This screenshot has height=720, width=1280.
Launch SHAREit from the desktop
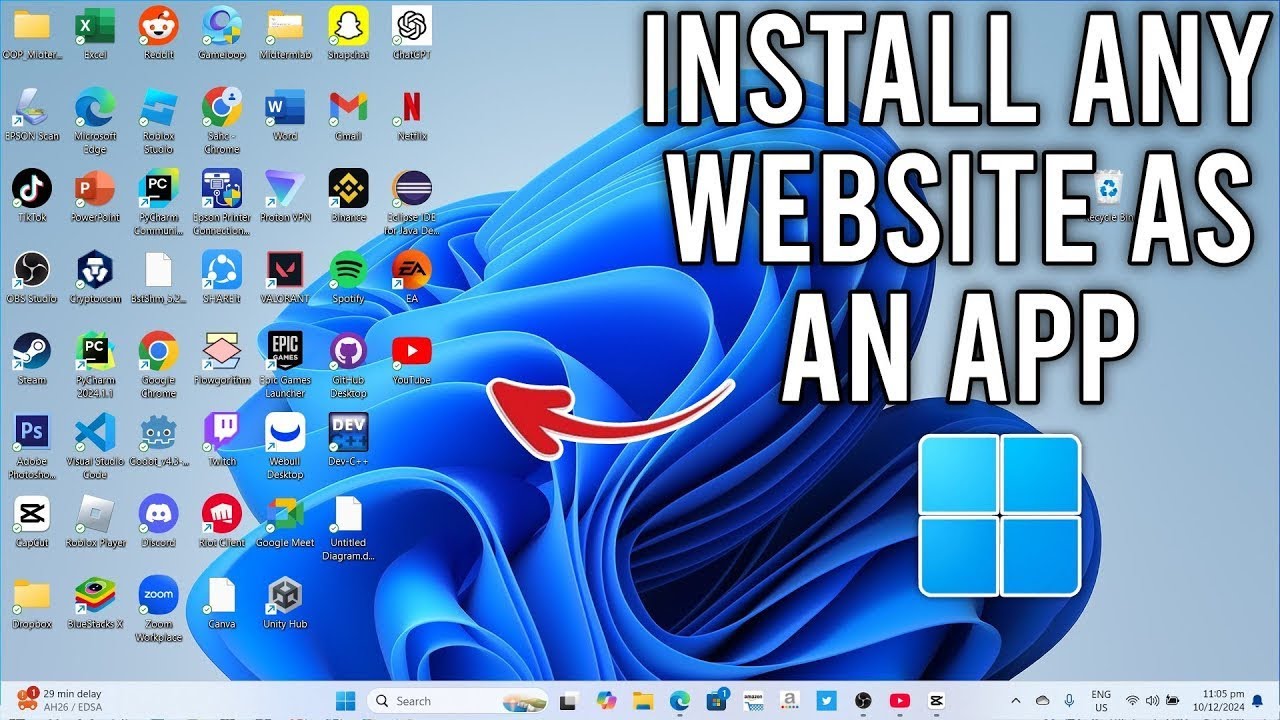pyautogui.click(x=222, y=276)
